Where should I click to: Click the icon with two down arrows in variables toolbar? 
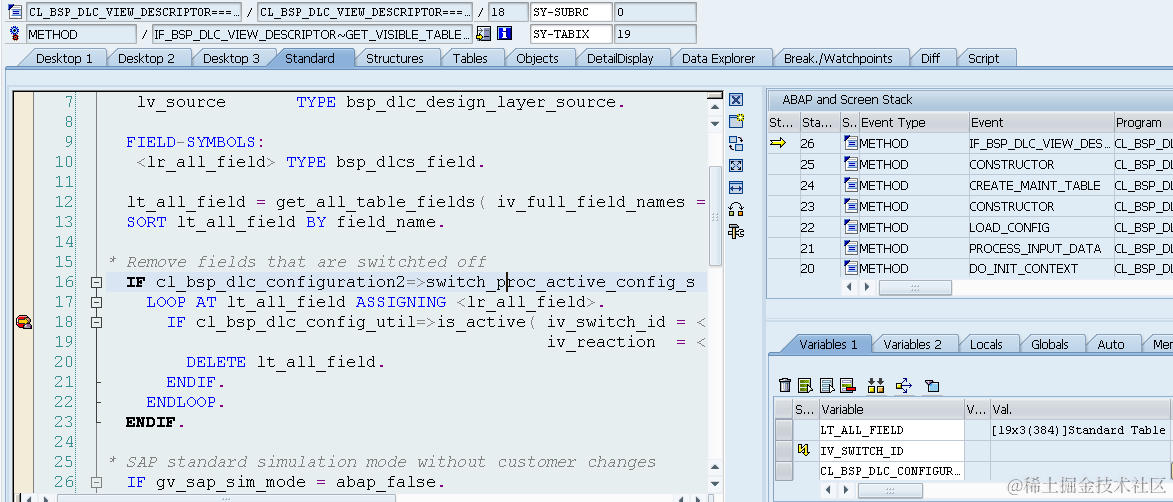(876, 386)
